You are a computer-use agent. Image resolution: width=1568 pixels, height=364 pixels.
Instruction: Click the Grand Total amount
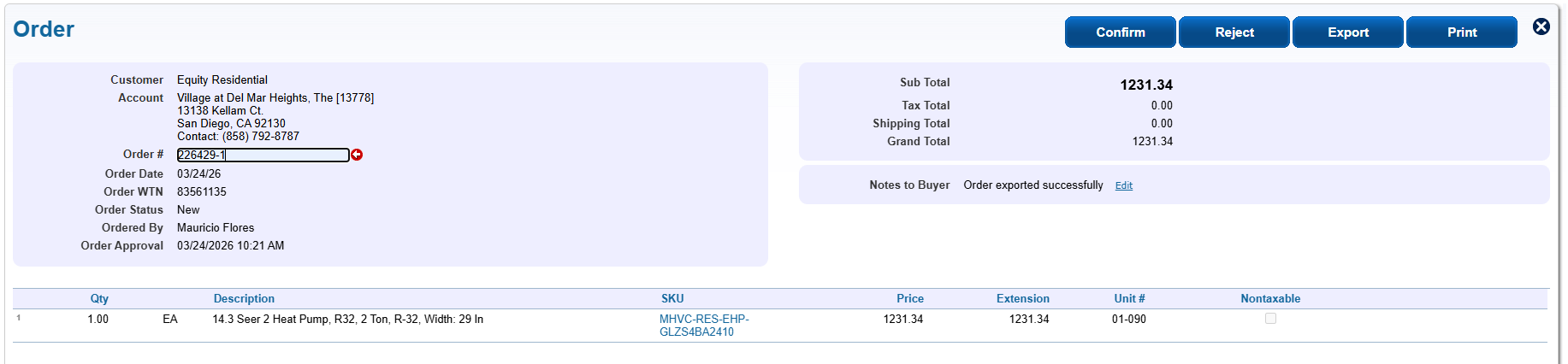(x=1152, y=142)
